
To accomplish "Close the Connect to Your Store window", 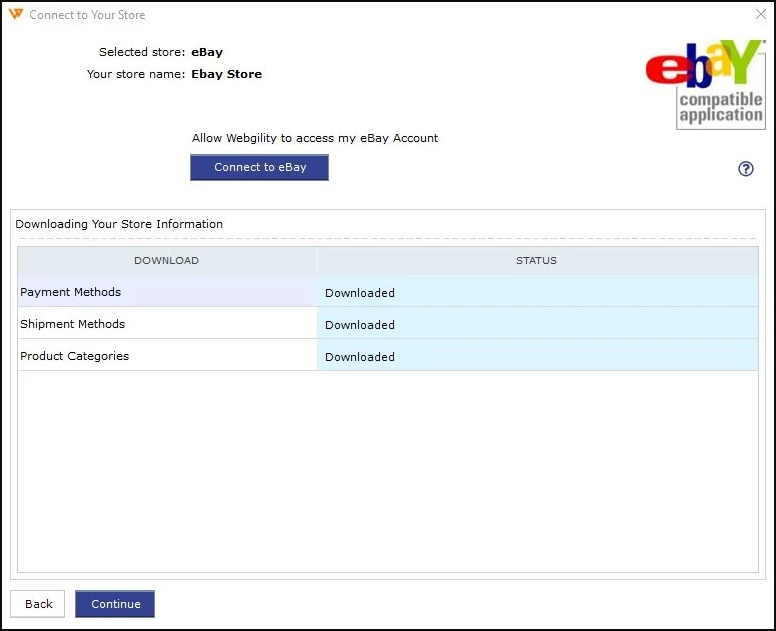I will pyautogui.click(x=760, y=15).
